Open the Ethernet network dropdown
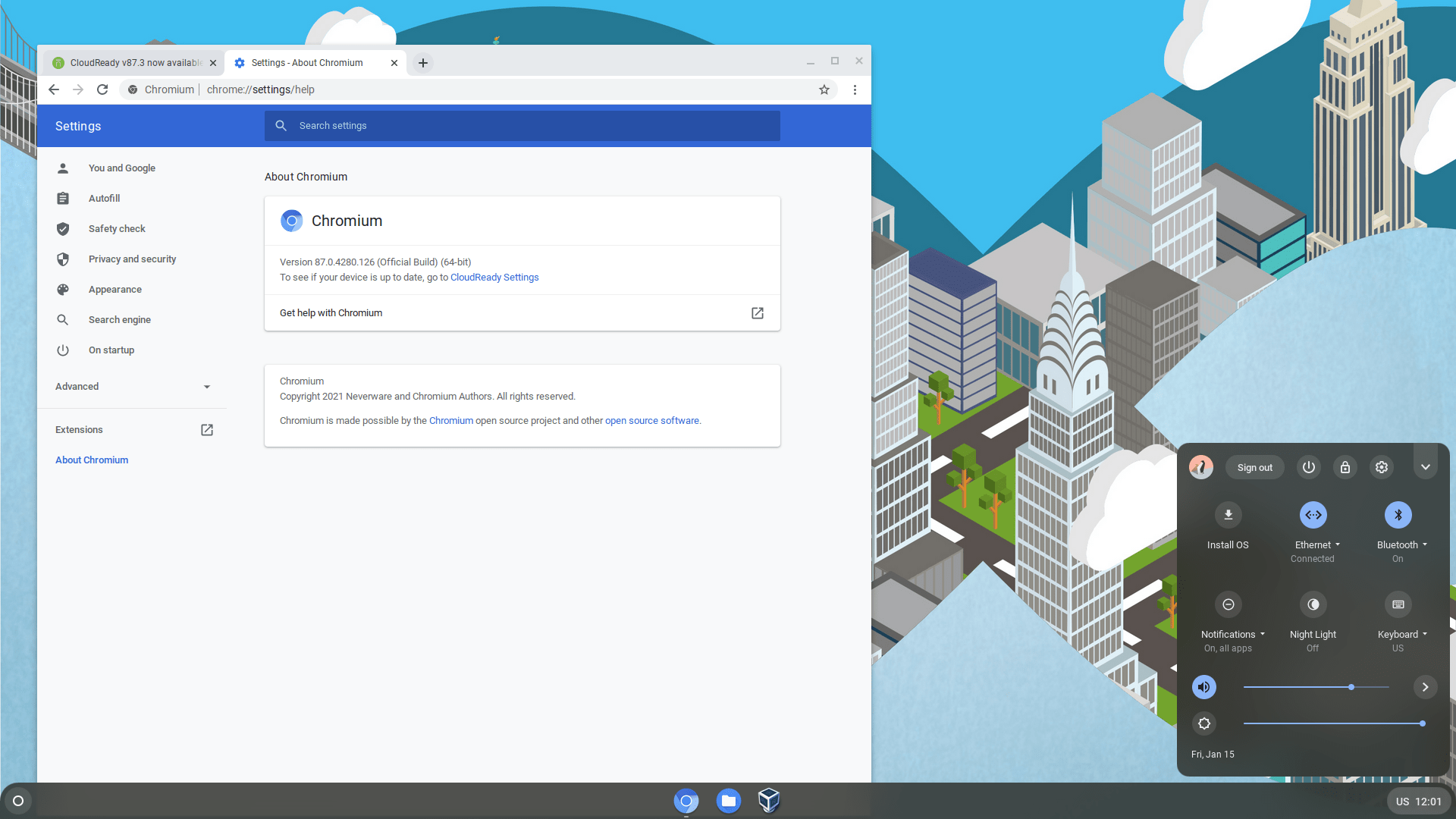The width and height of the screenshot is (1456, 819). coord(1317,545)
